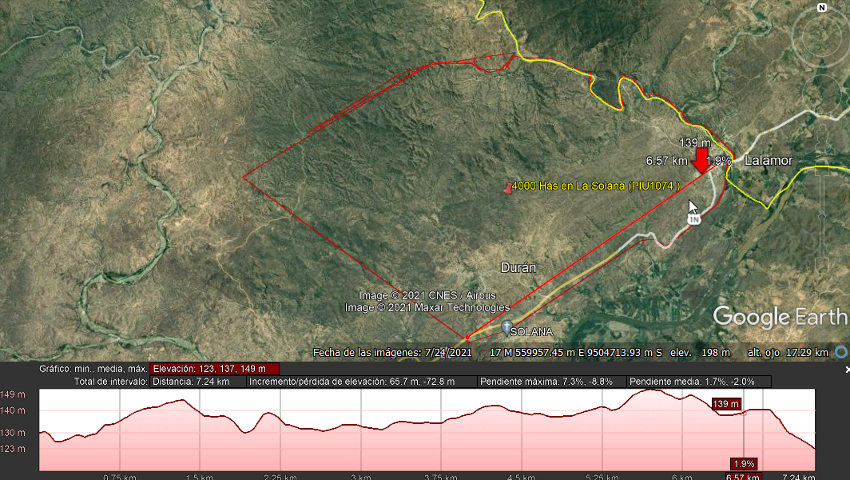Click the streaming status circle icon
The height and width of the screenshot is (480, 850).
pos(841,352)
